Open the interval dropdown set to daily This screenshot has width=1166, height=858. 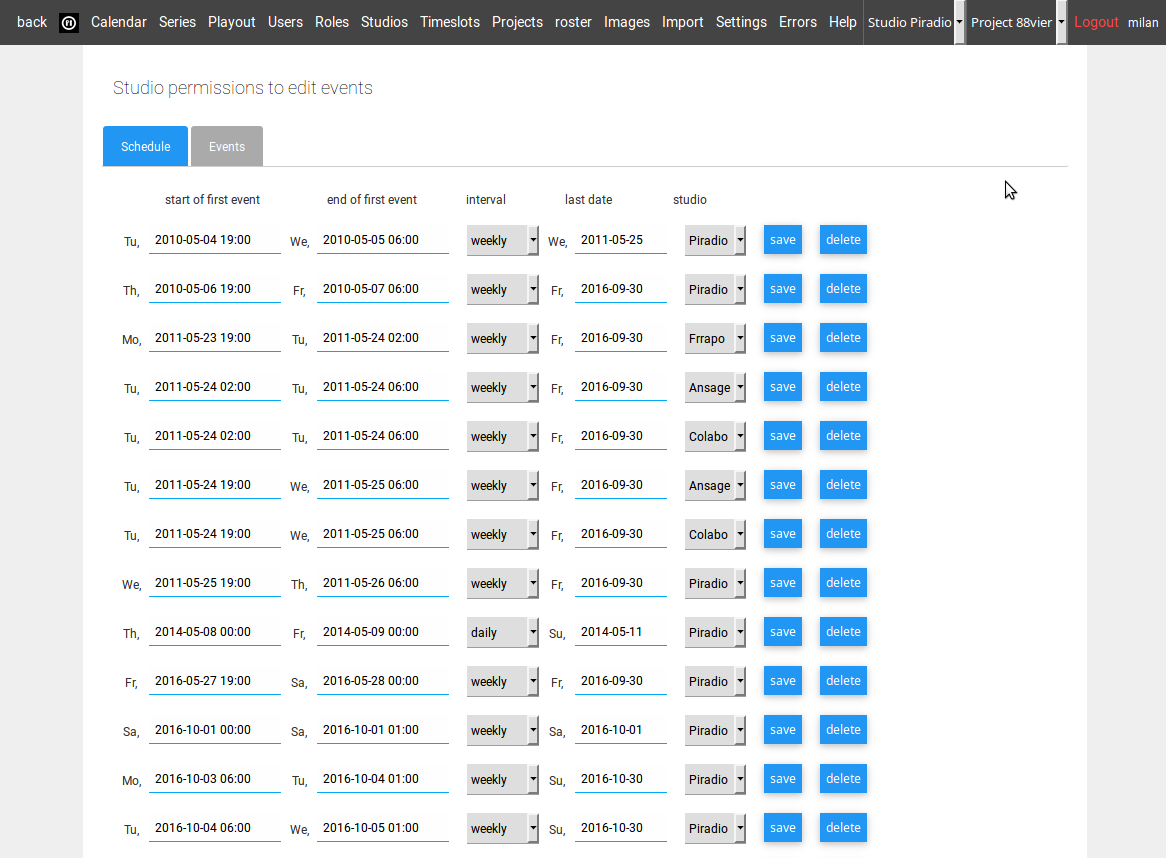(503, 633)
